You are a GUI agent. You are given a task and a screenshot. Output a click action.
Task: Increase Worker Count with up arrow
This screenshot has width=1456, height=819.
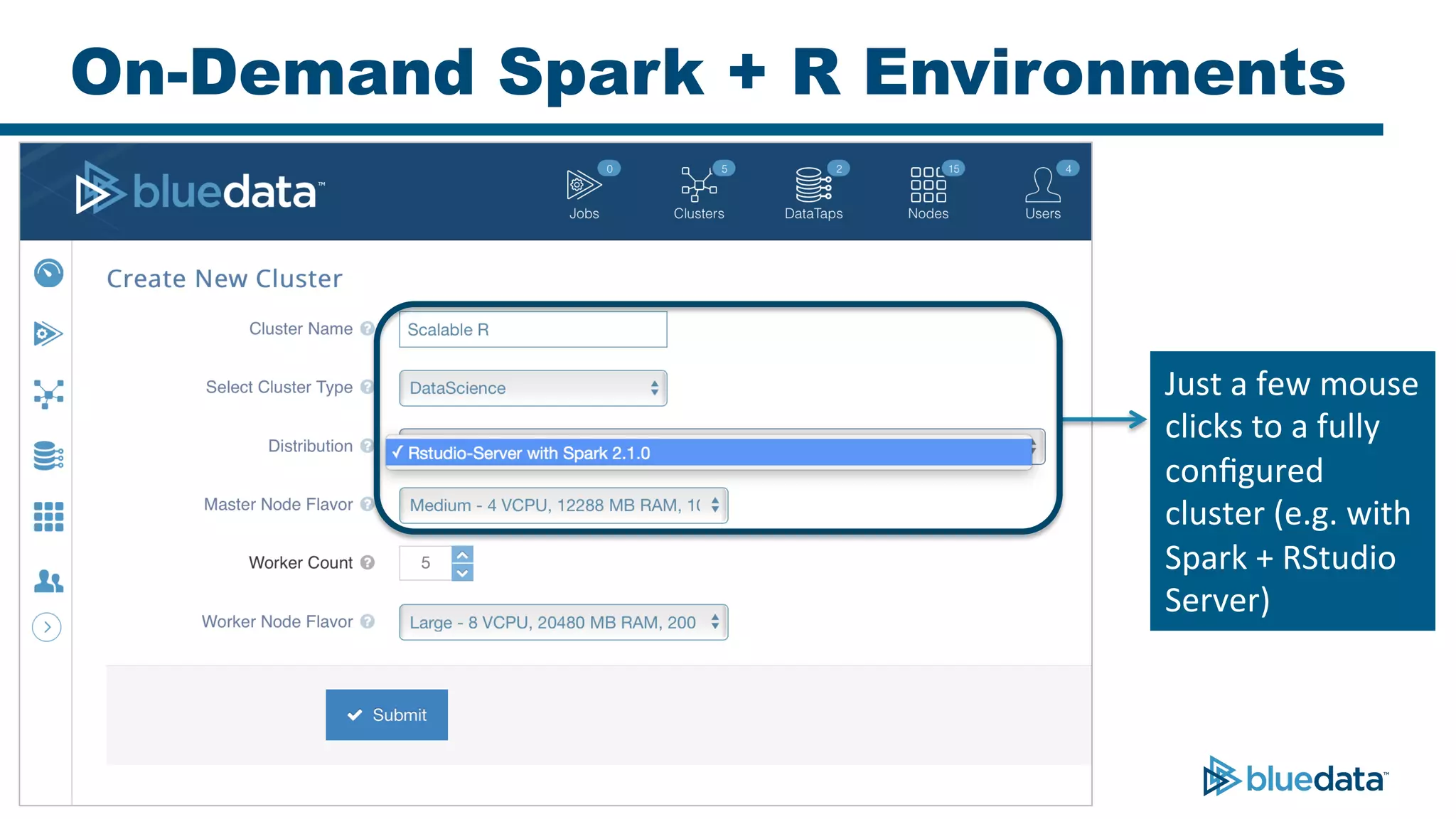coord(462,555)
